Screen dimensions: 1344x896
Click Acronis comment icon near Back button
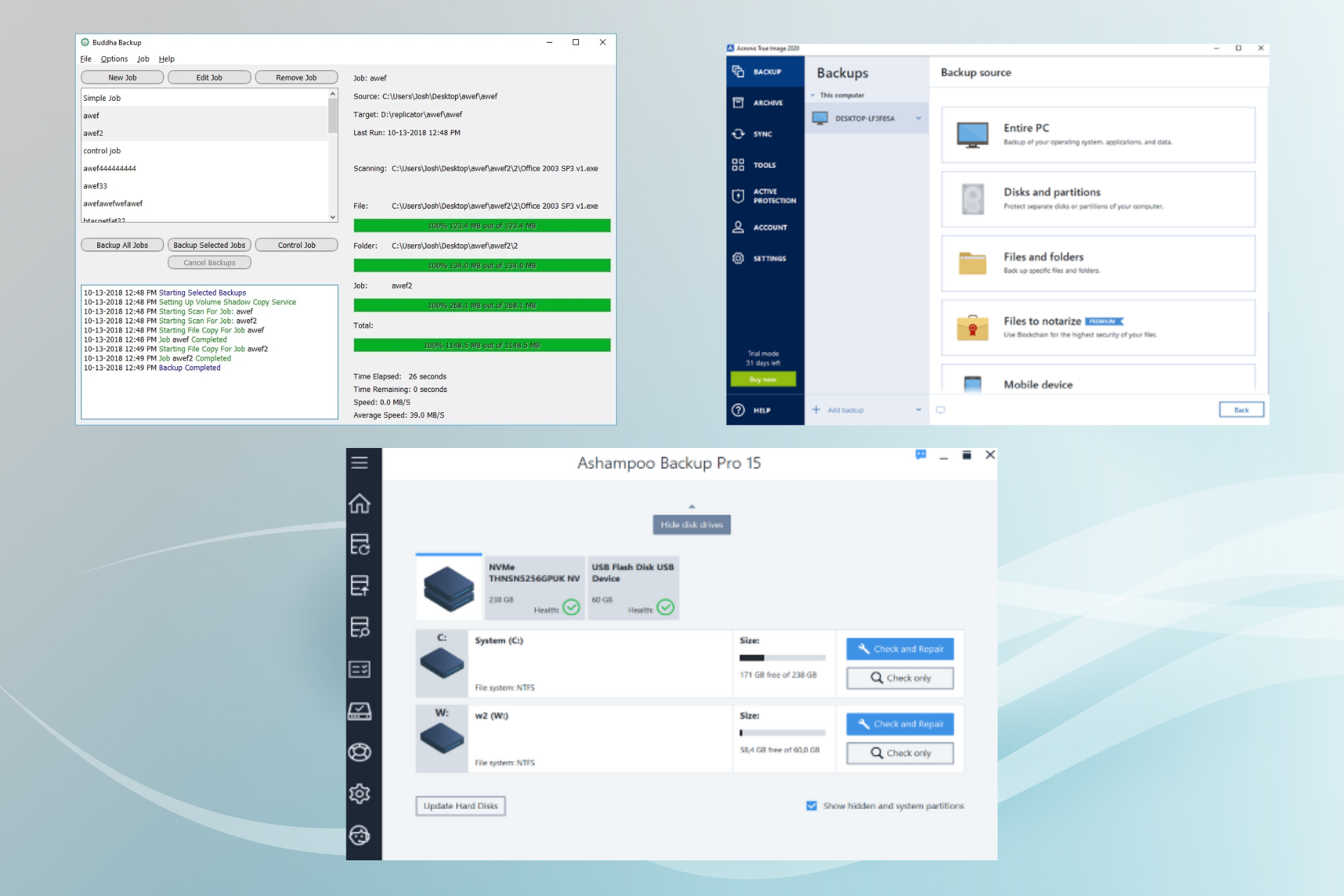pyautogui.click(x=941, y=410)
